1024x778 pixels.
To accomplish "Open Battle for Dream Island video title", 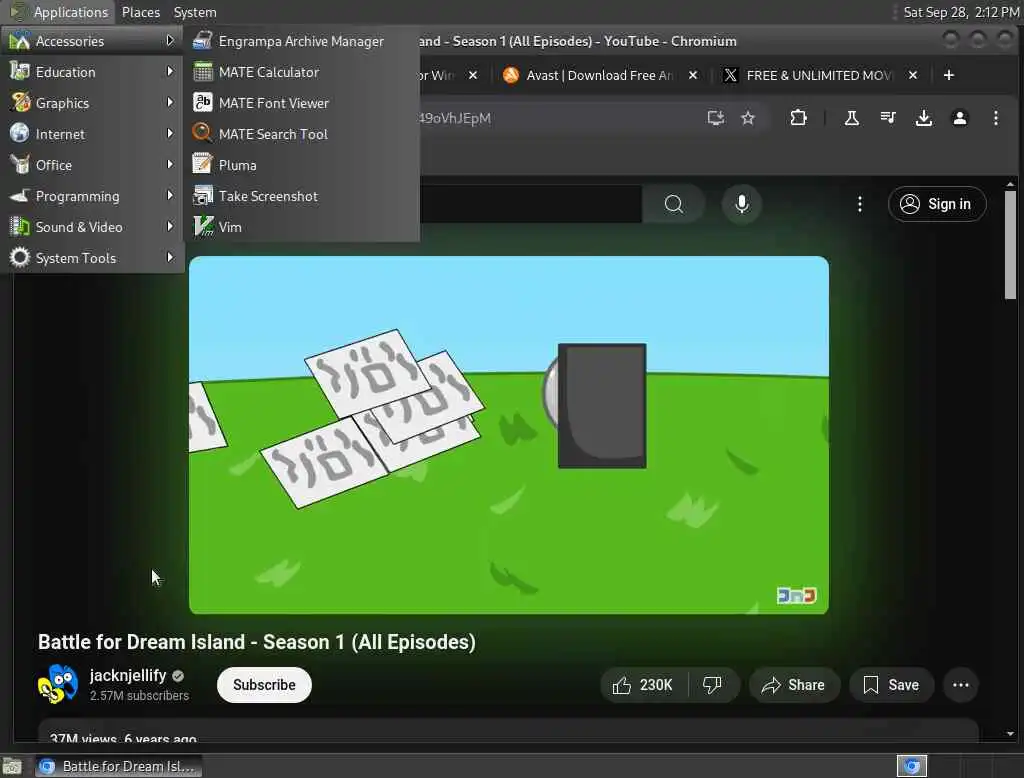I will 257,642.
